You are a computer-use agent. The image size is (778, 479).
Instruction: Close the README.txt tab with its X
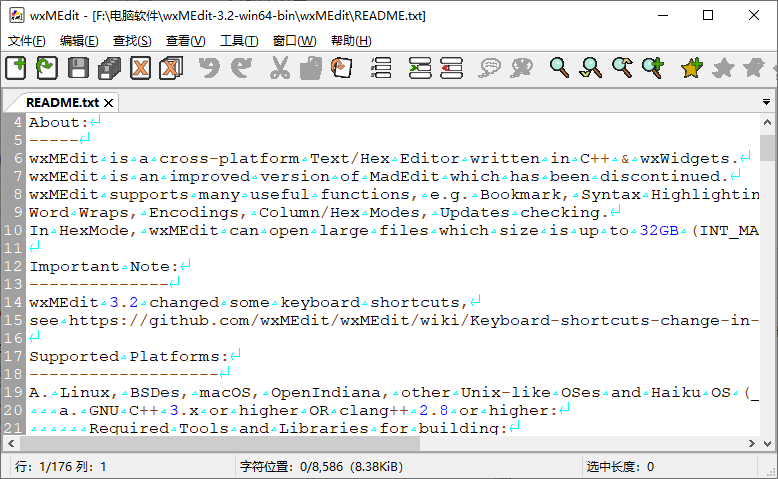click(109, 103)
